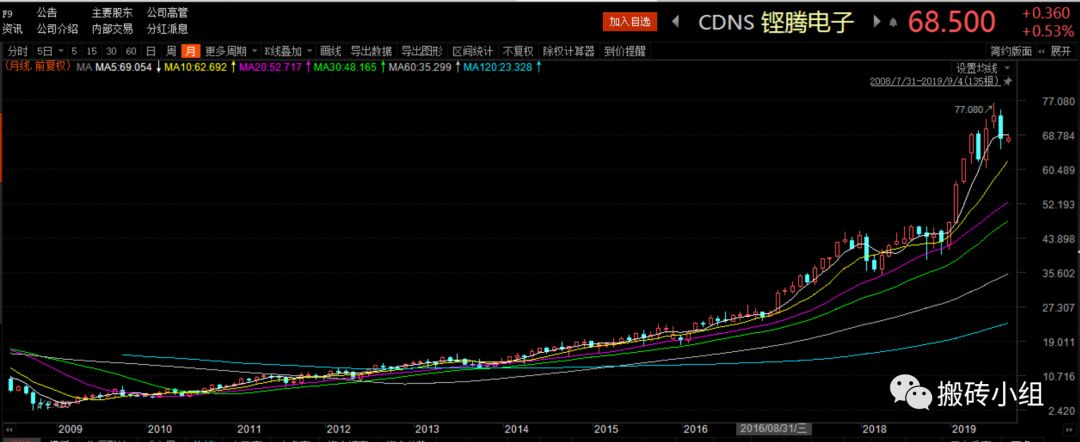
Task: Click MA120:23.328 cyan indicator
Action: [497, 67]
